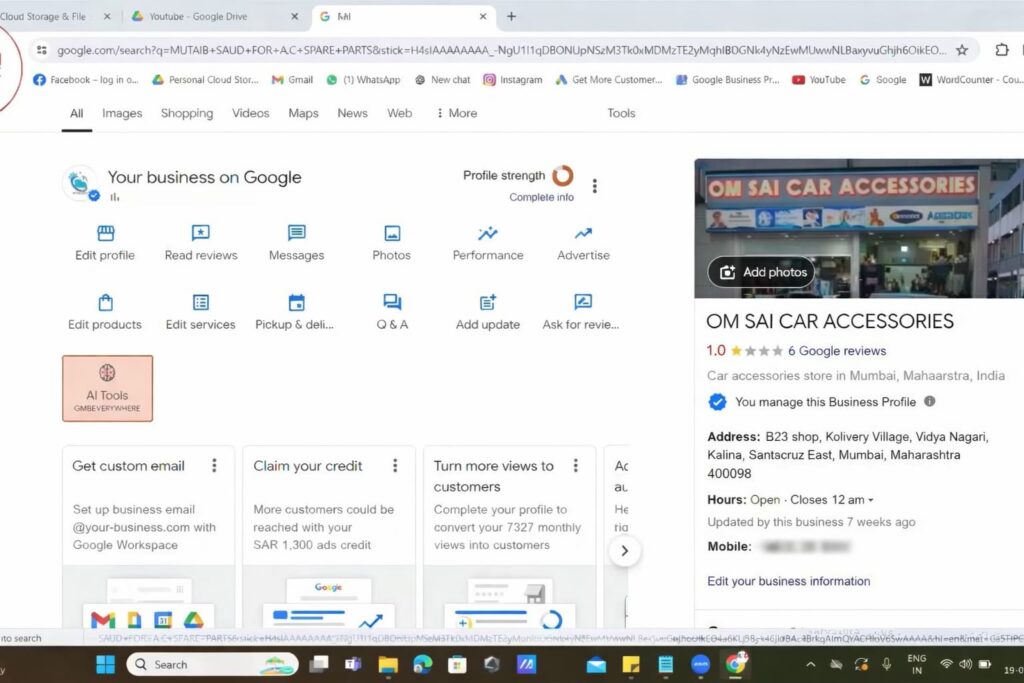
Task: Switch to the Images search tab
Action: tap(122, 113)
